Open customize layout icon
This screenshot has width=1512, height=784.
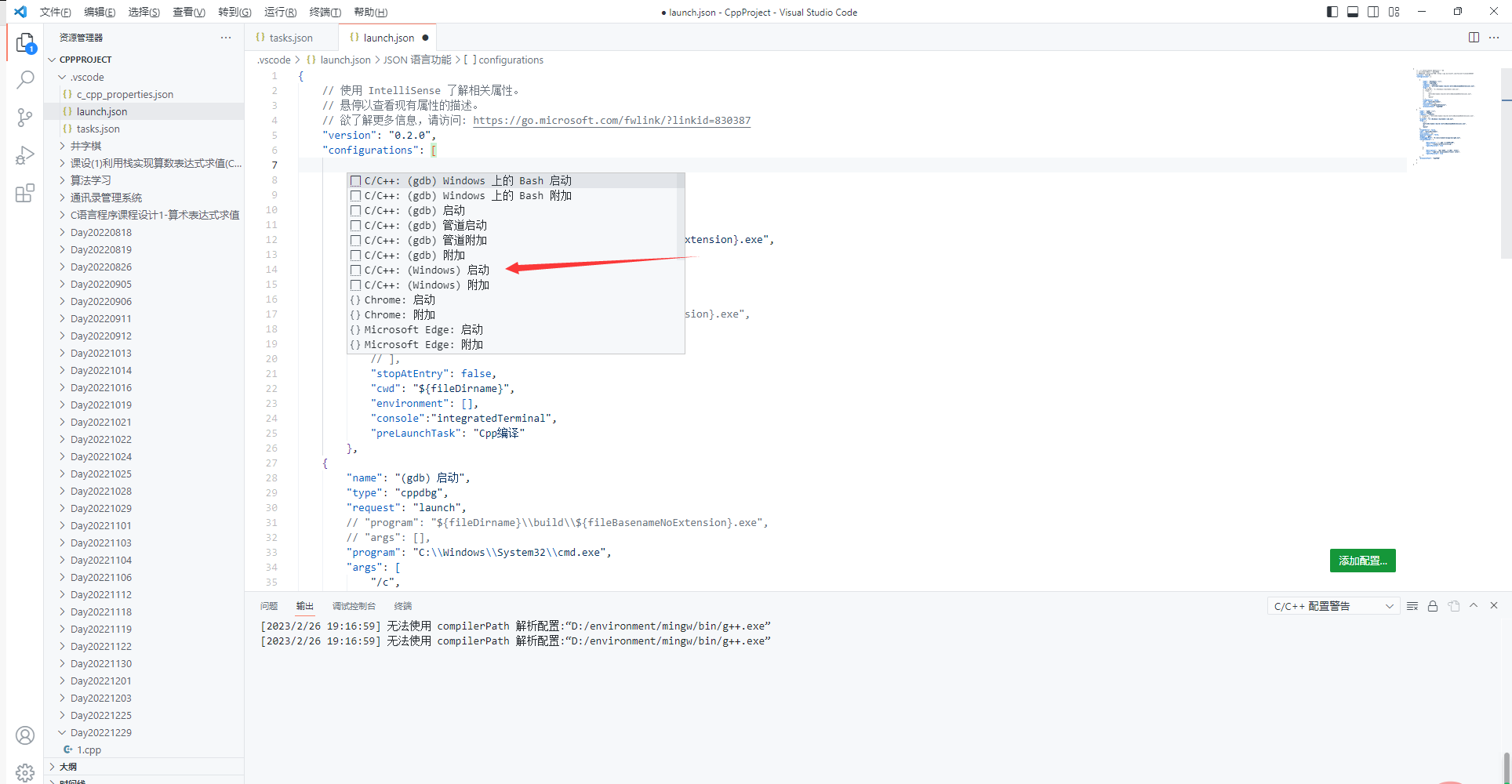tap(1394, 12)
